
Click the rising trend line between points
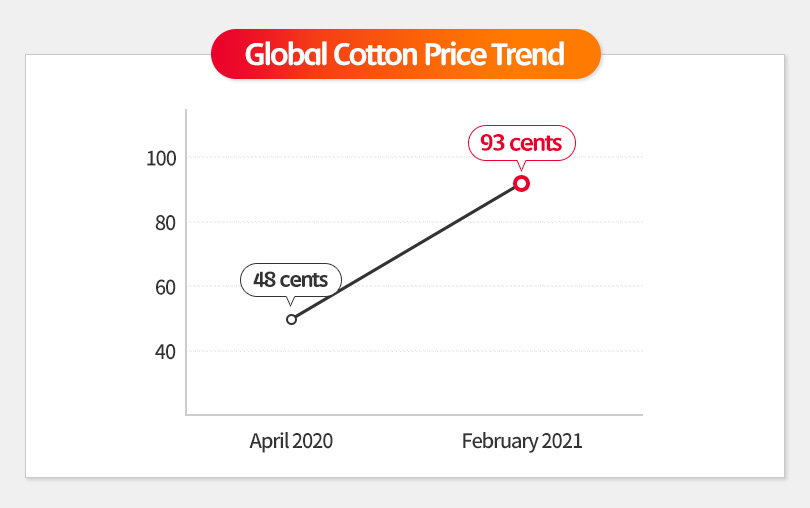(406, 251)
